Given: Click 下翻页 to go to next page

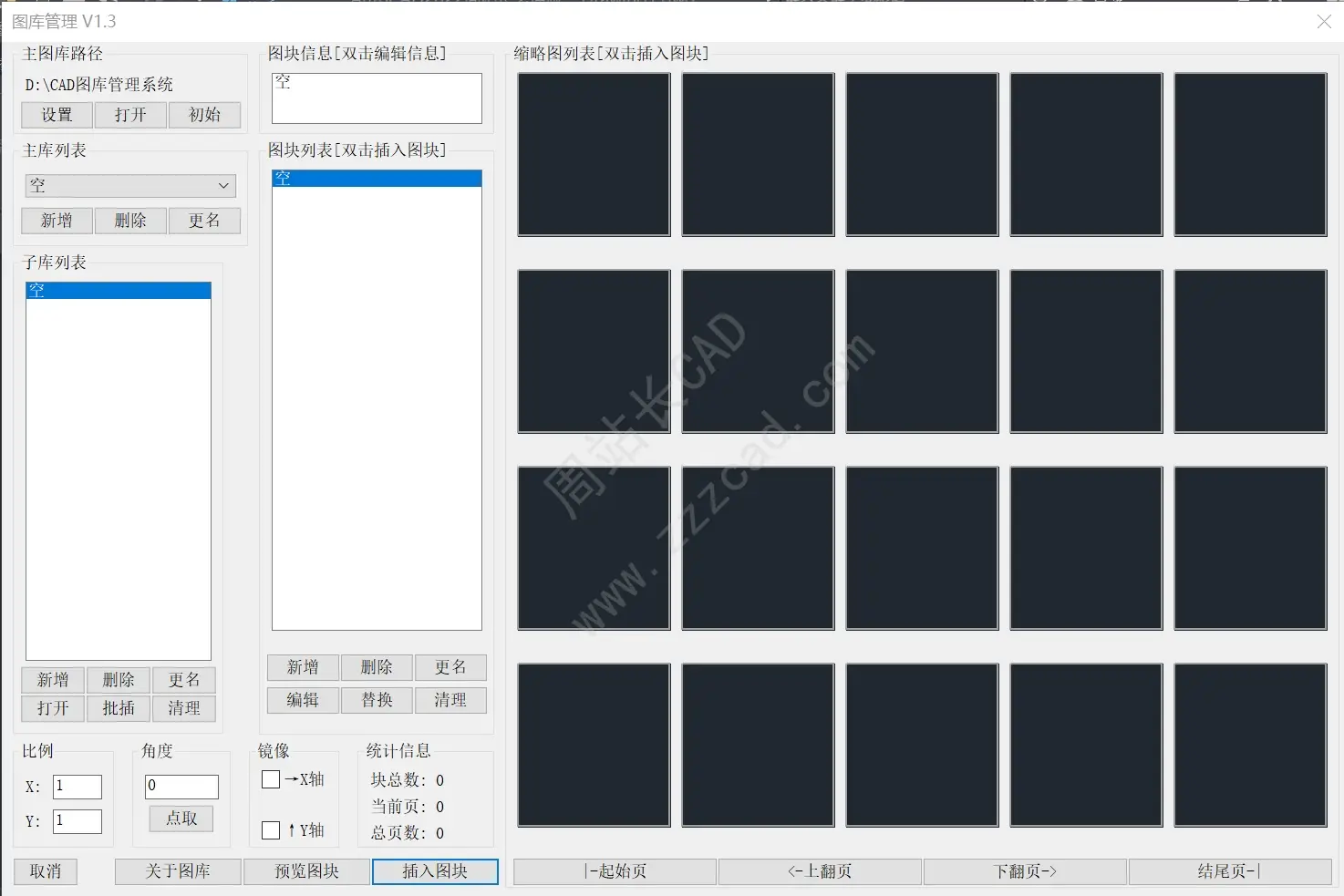Looking at the screenshot, I should [x=1024, y=871].
